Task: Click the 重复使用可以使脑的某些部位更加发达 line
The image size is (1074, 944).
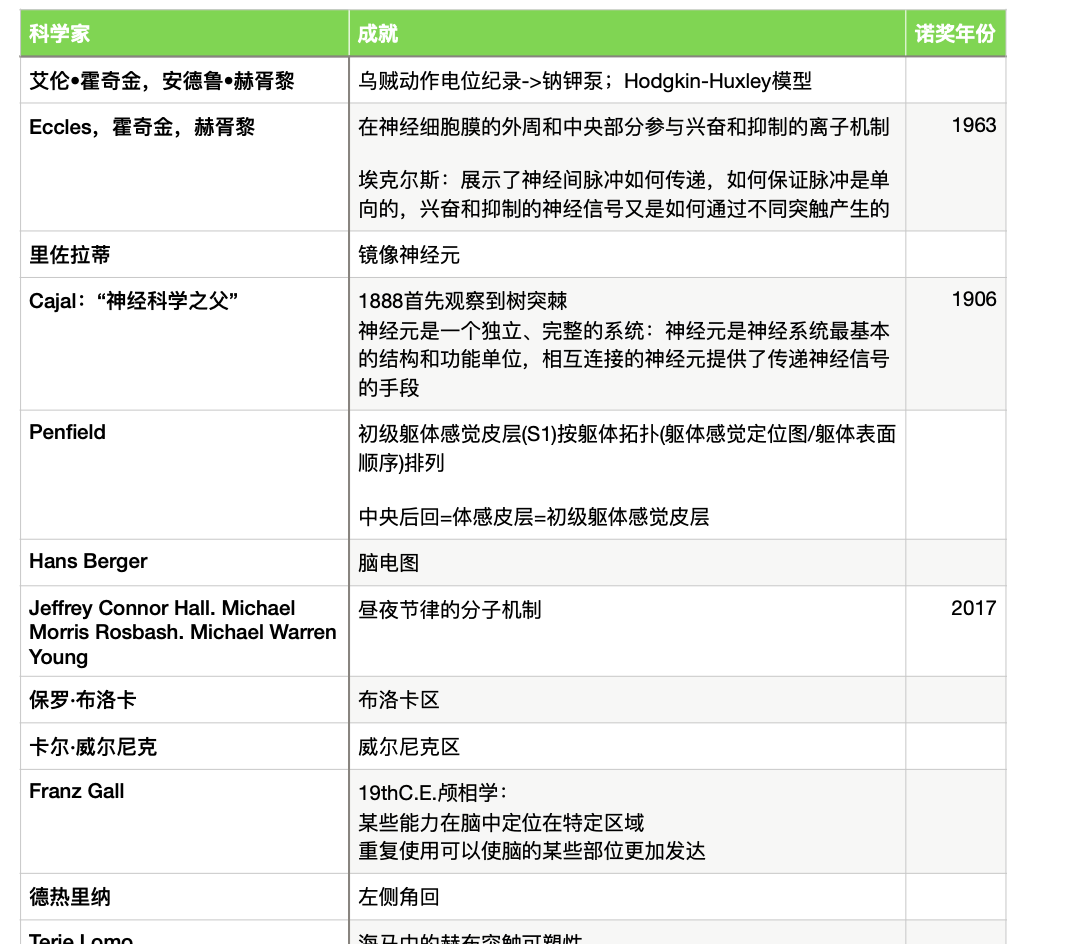Action: click(x=532, y=851)
